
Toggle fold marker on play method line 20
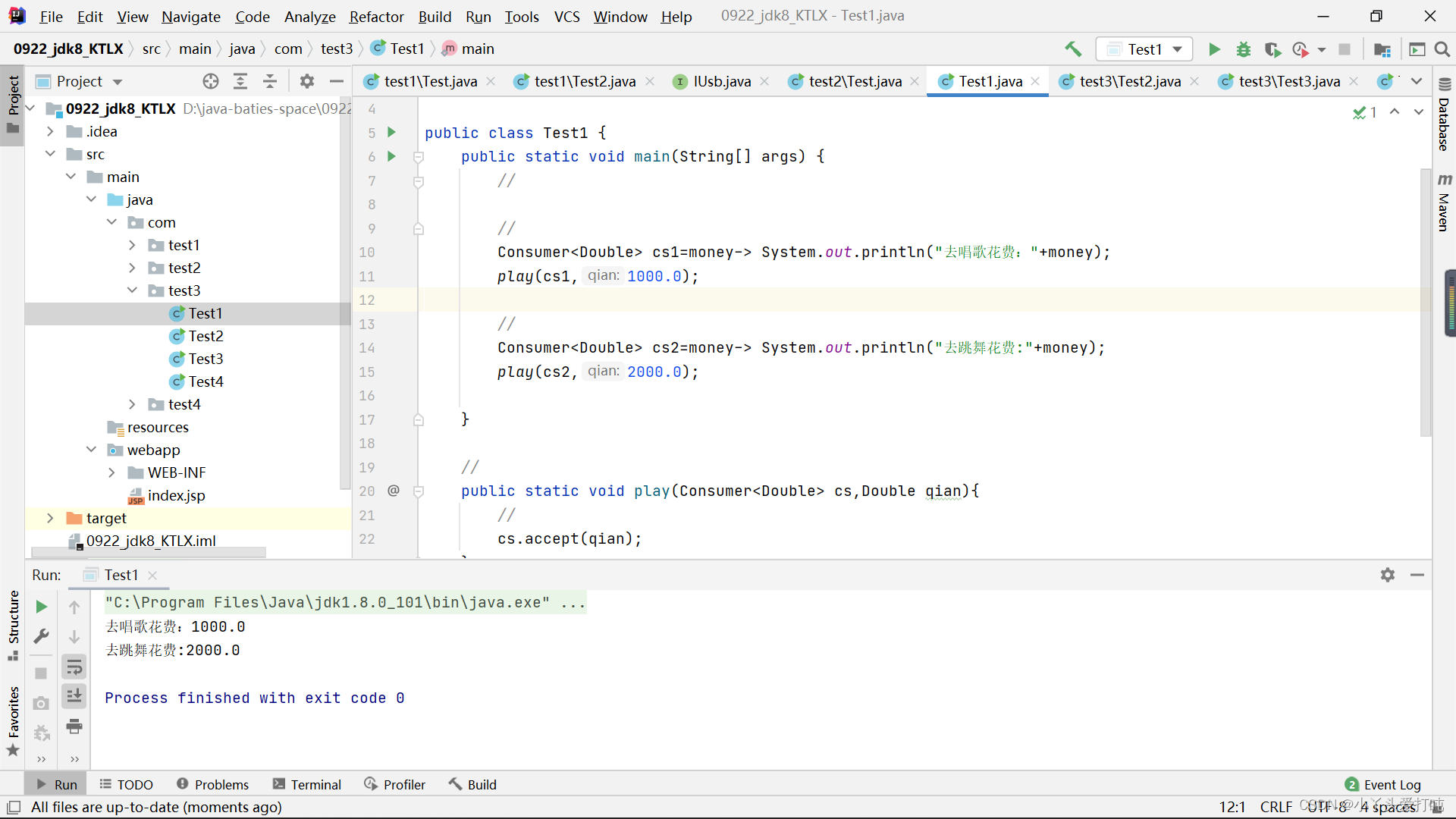(418, 491)
